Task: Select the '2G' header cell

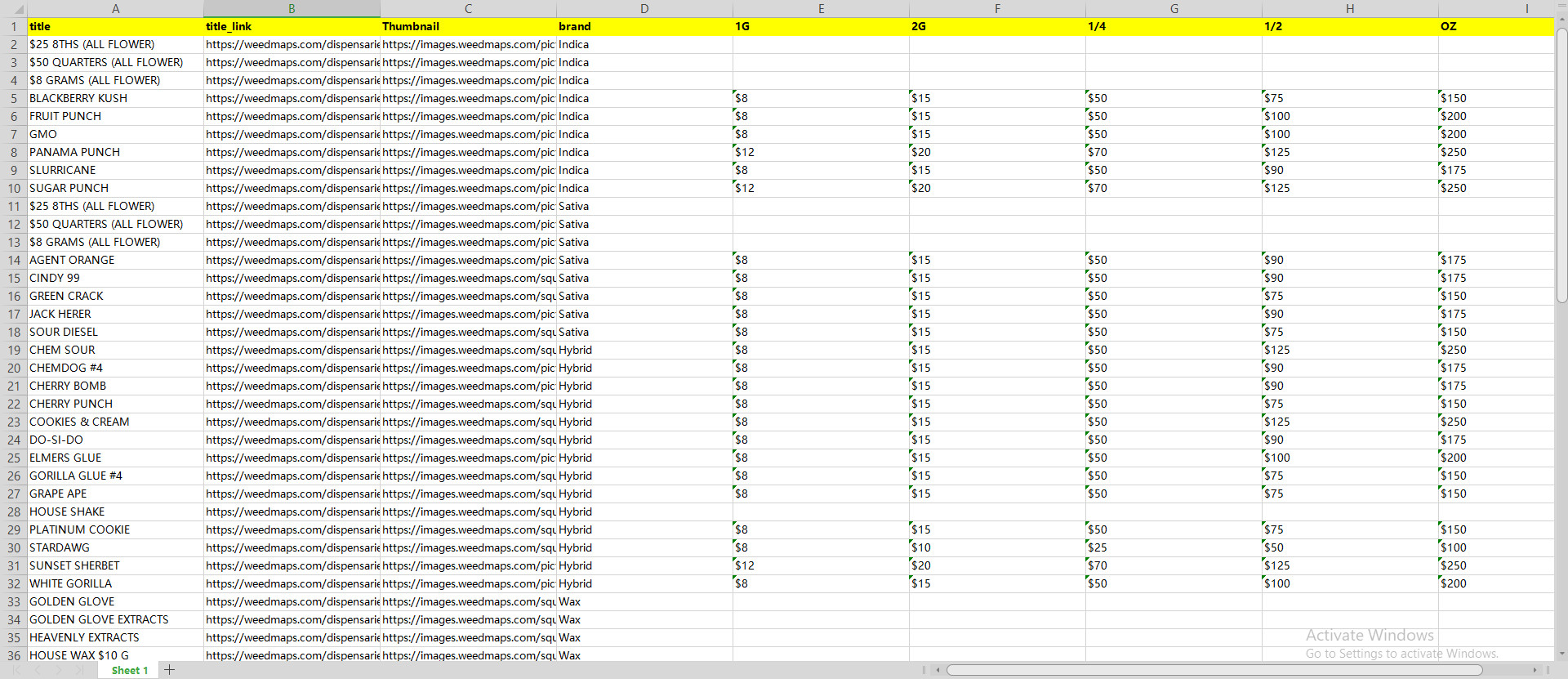Action: click(x=997, y=26)
